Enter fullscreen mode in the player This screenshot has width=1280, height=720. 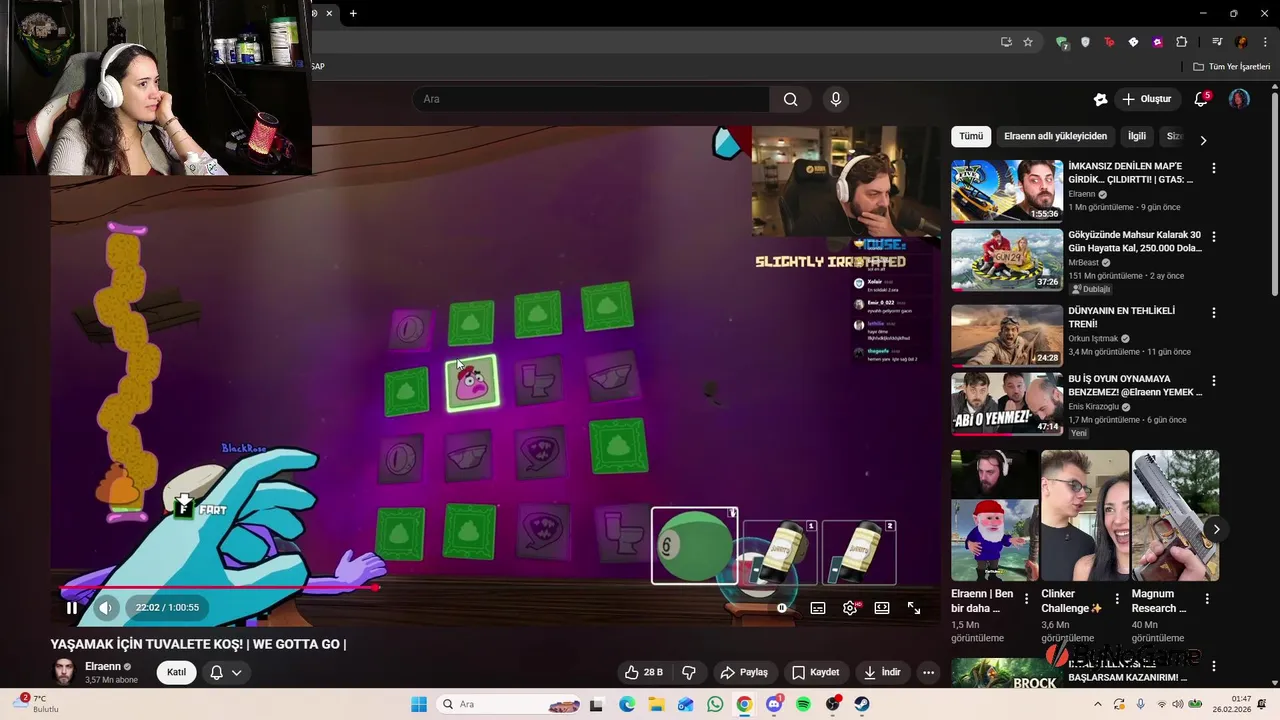click(x=914, y=607)
